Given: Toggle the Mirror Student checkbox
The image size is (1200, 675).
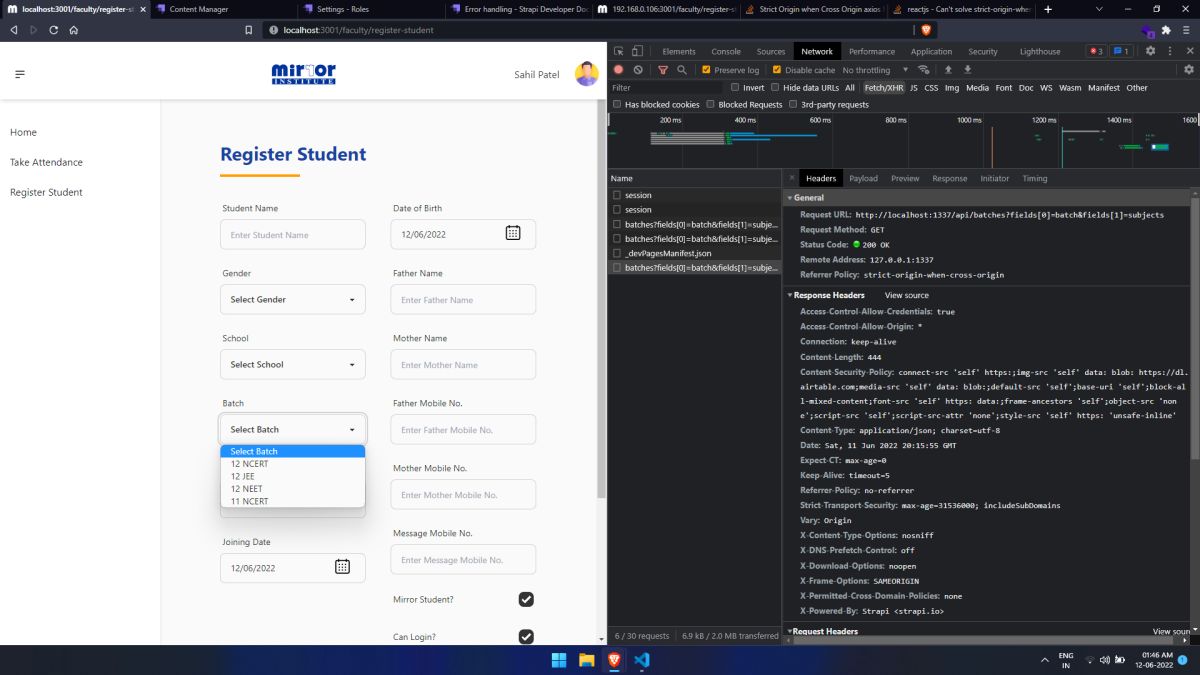Looking at the screenshot, I should 526,599.
